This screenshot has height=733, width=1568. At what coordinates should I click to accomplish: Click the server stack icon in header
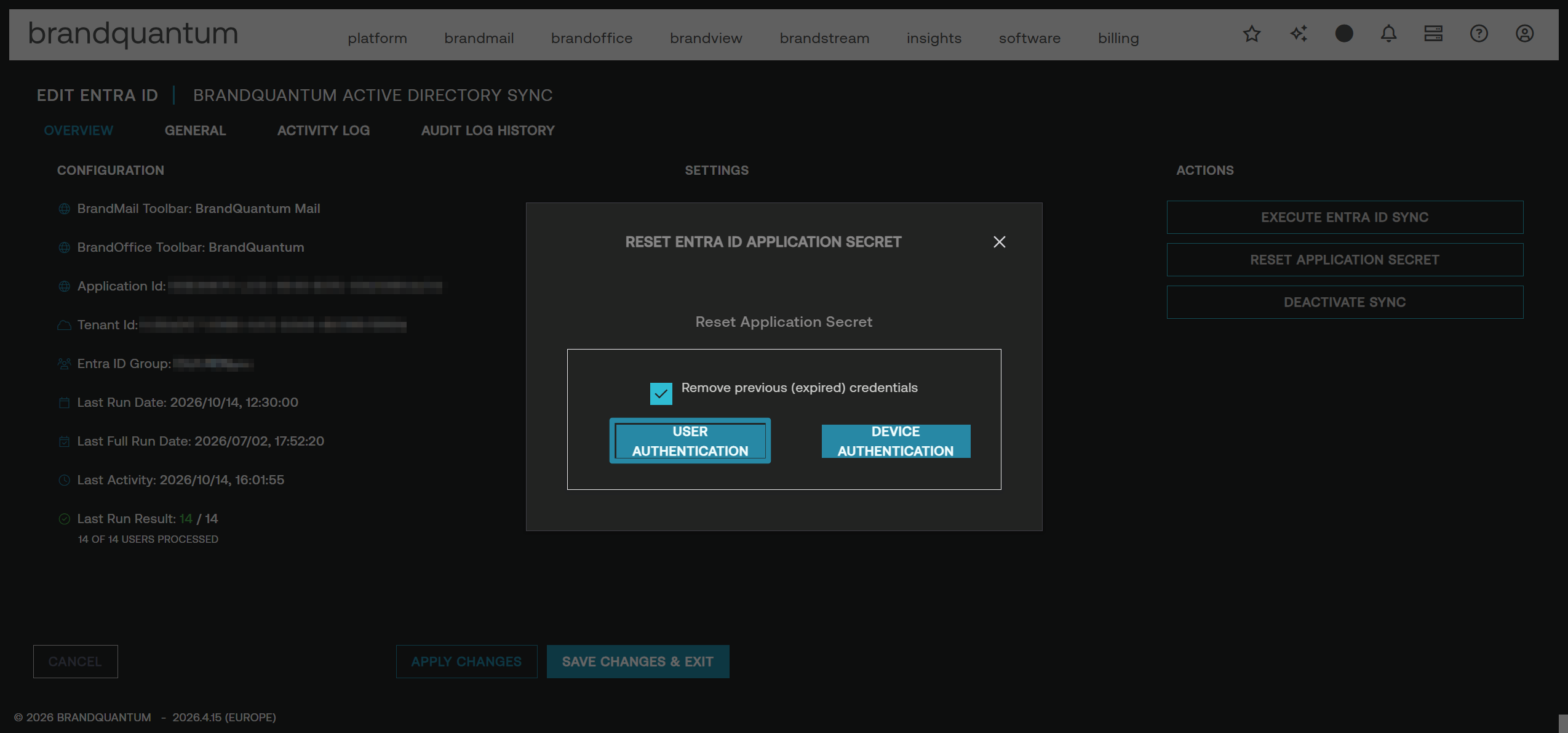point(1433,33)
